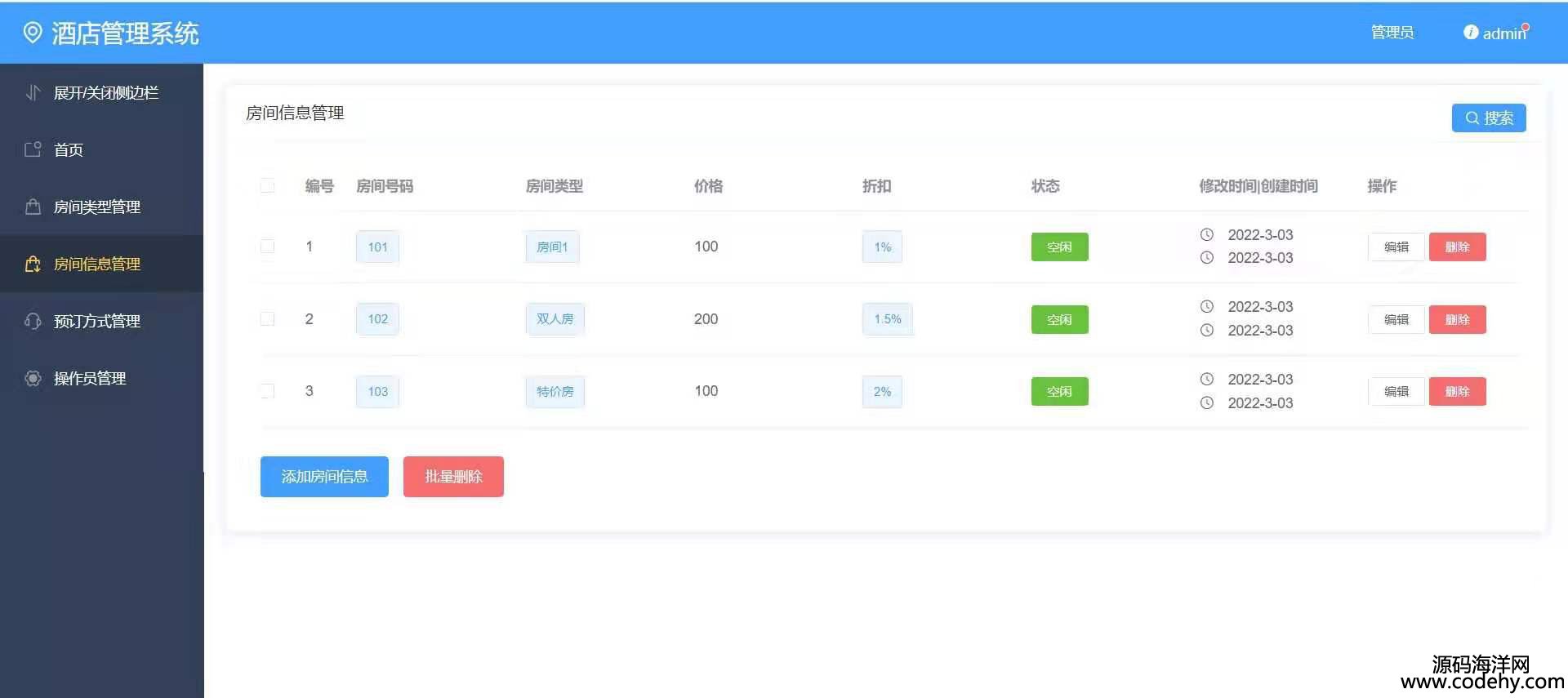The width and height of the screenshot is (1568, 698).
Task: Click the lower clock icon in room 103 row
Action: click(1207, 402)
